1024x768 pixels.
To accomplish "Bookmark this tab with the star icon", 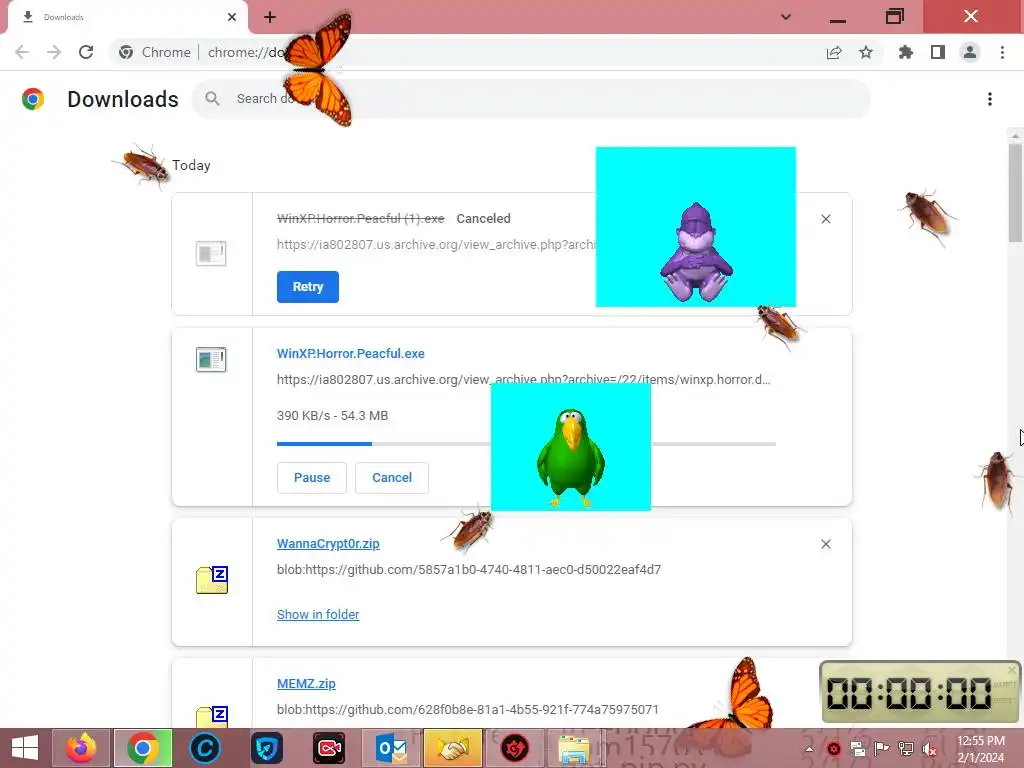I will [x=866, y=52].
